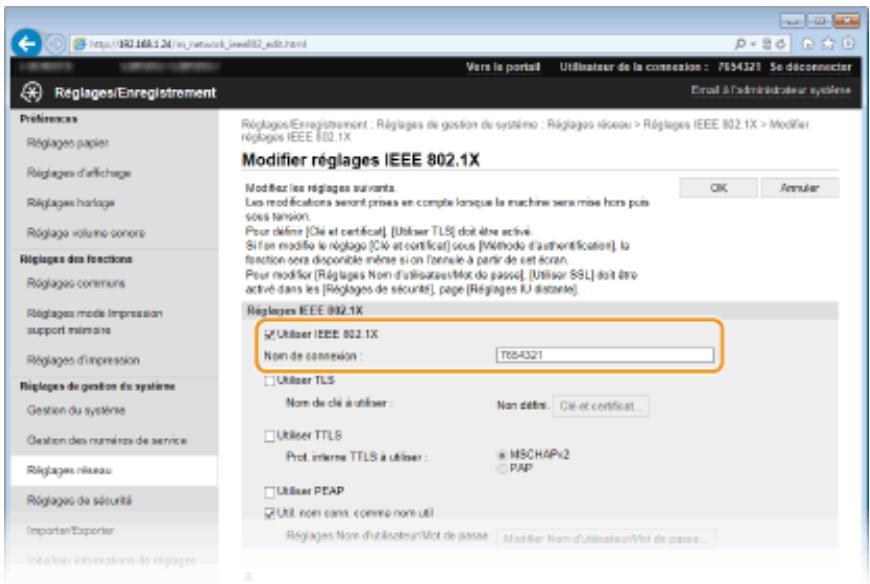Enable the Utiliser PEAP checkbox
870x584 pixels.
coord(270,492)
